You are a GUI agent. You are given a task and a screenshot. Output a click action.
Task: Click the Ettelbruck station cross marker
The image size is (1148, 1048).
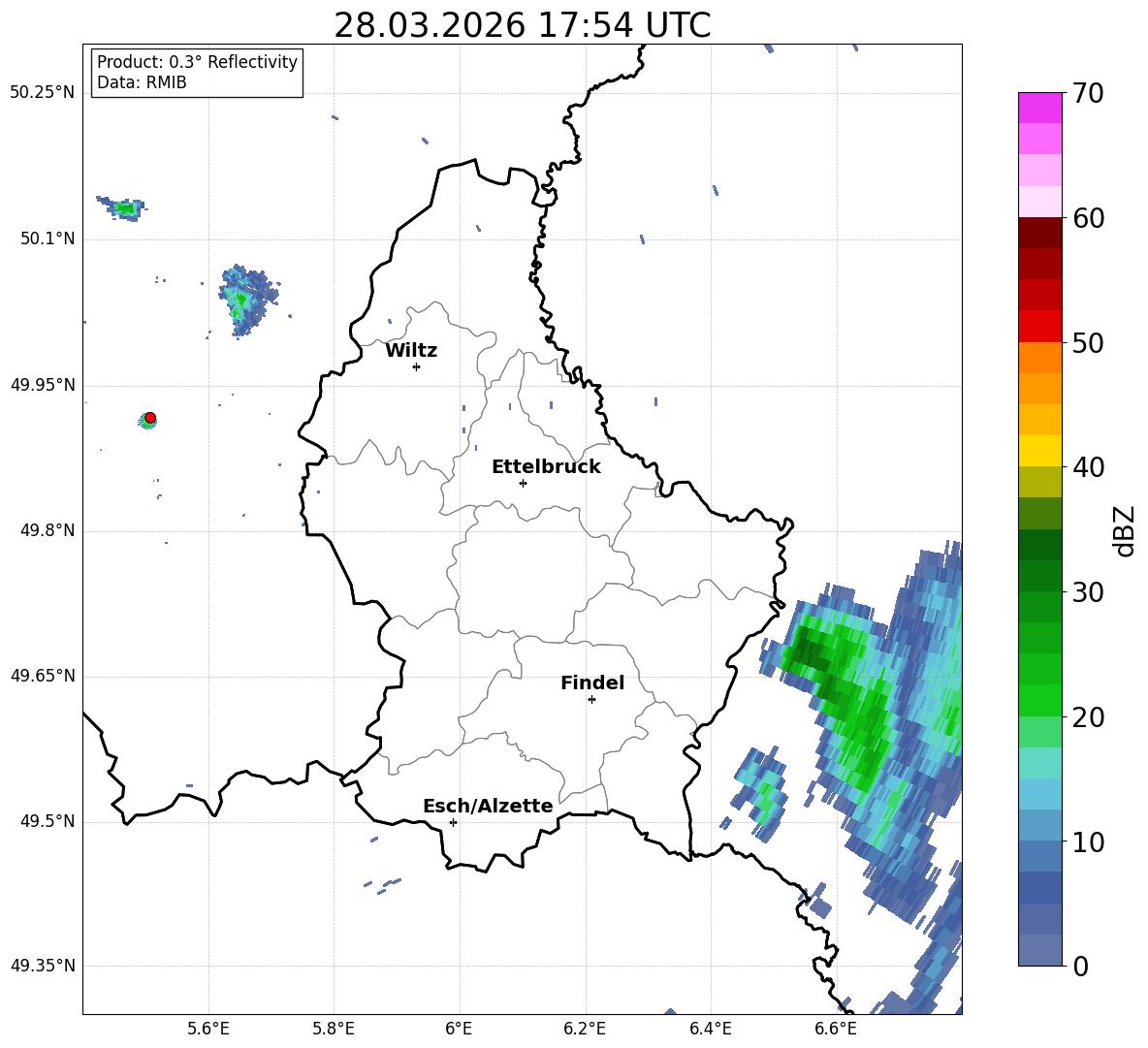tap(523, 483)
